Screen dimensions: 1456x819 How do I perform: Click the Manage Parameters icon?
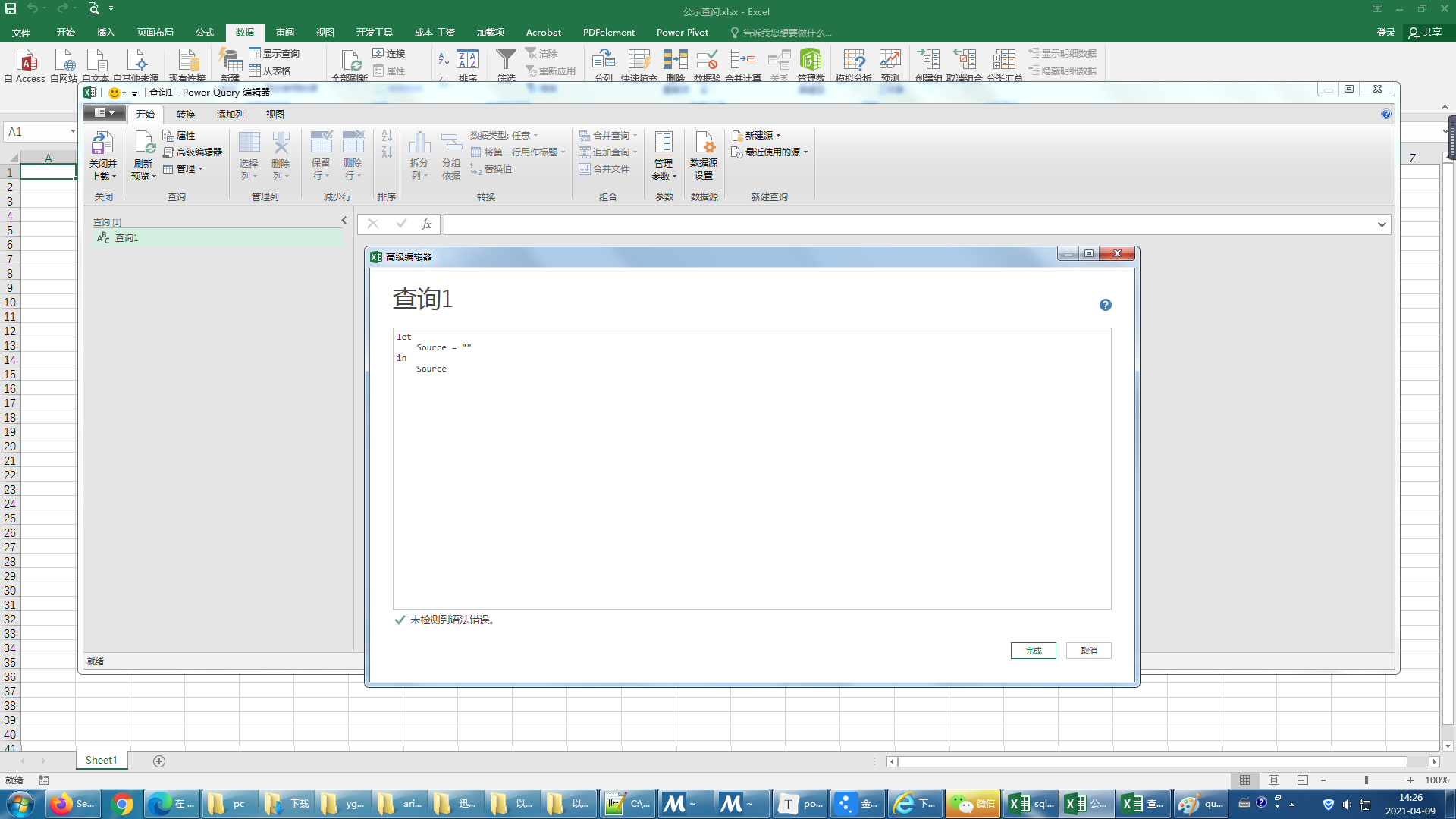click(664, 143)
